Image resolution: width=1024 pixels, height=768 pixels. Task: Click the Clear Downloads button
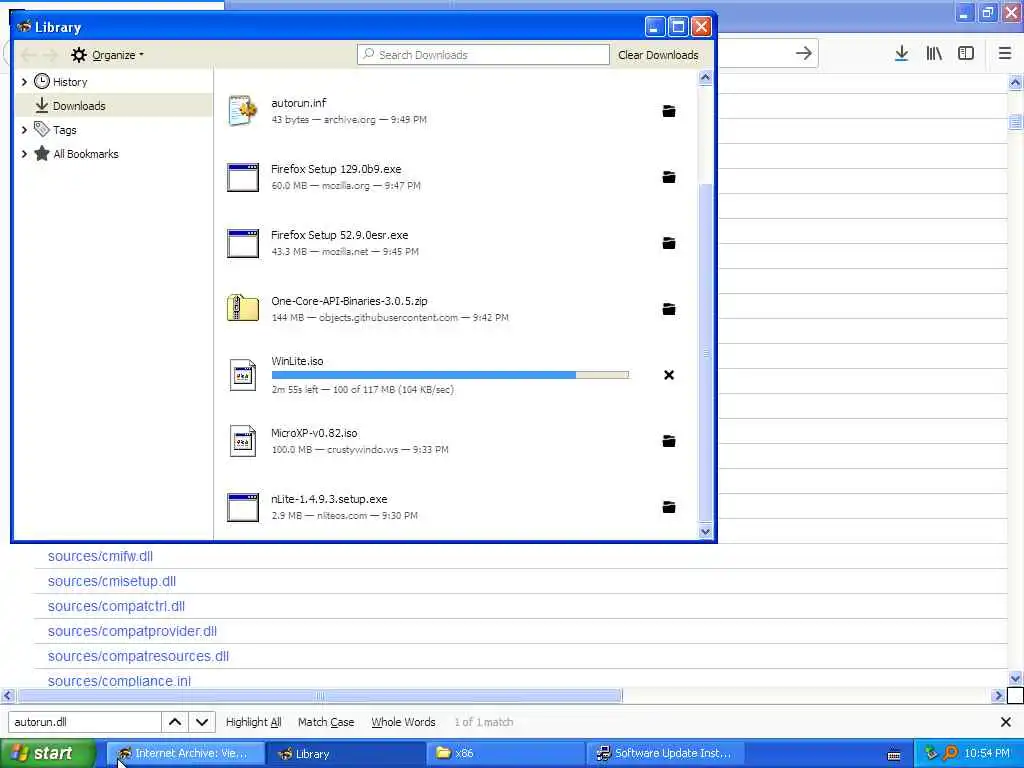tap(658, 55)
